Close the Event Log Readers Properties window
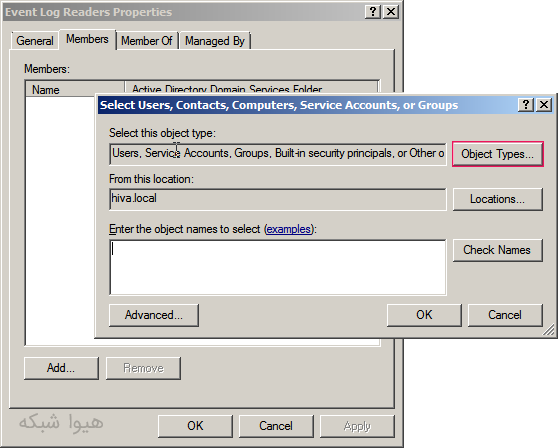Viewport: 558px width, 448px height. [391, 12]
